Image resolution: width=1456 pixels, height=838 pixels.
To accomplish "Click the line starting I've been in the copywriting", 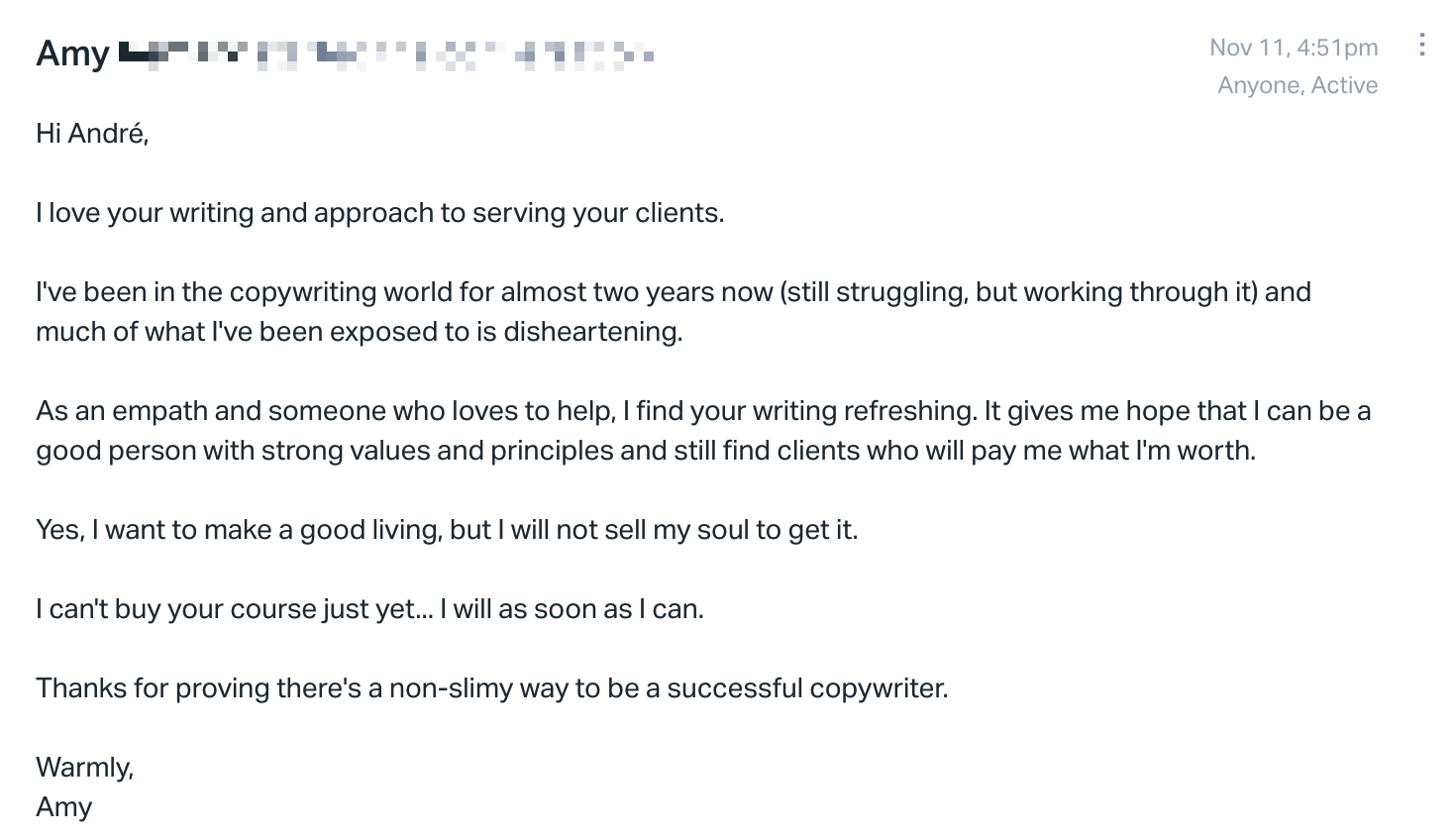I will click(674, 292).
